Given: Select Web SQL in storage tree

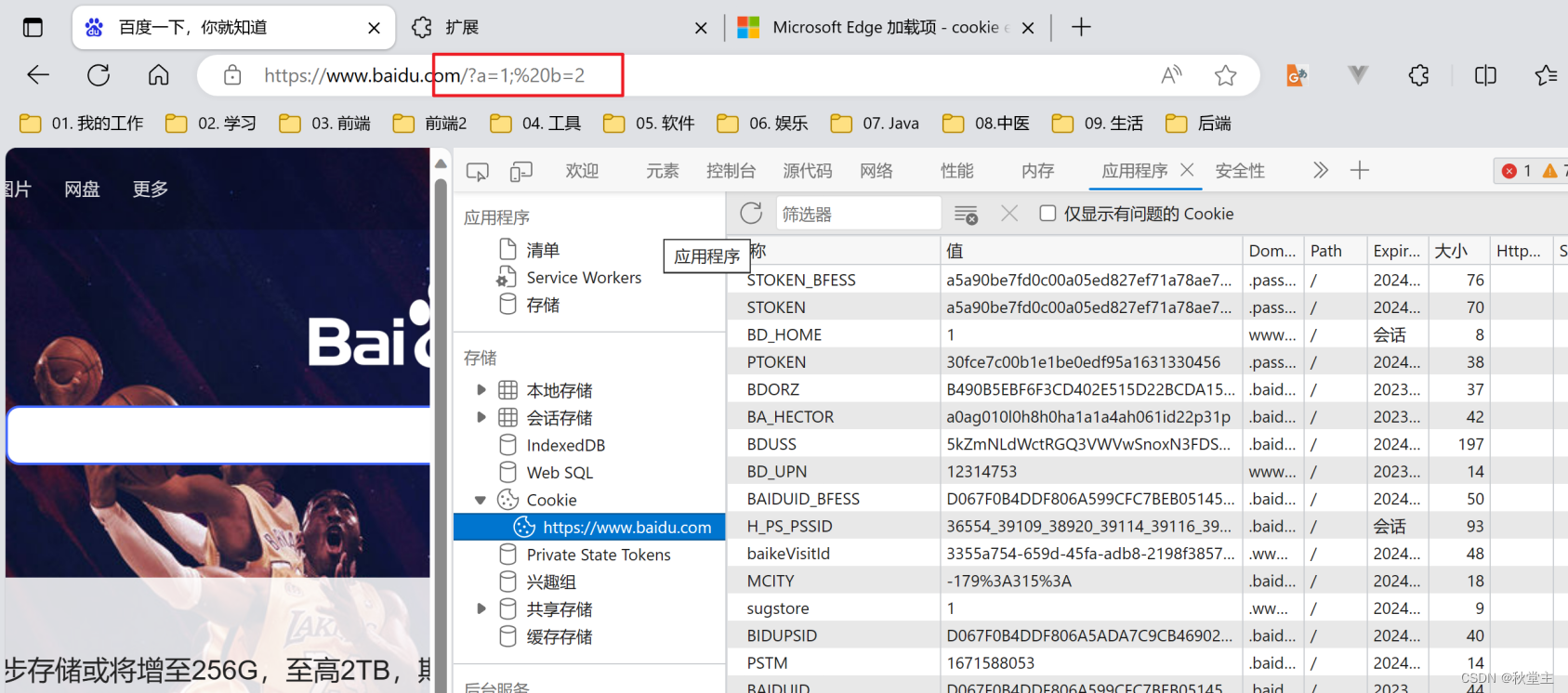Looking at the screenshot, I should click(560, 473).
